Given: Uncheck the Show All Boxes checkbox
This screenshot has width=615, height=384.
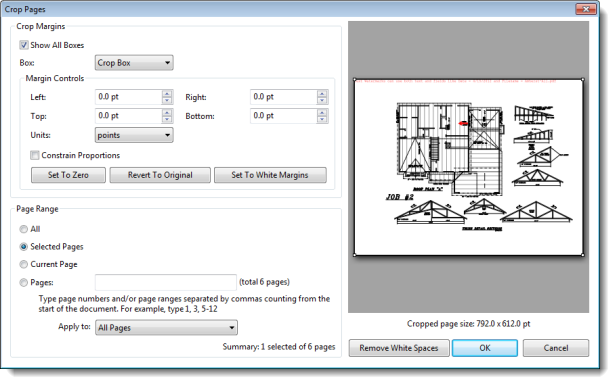Looking at the screenshot, I should coord(24,45).
